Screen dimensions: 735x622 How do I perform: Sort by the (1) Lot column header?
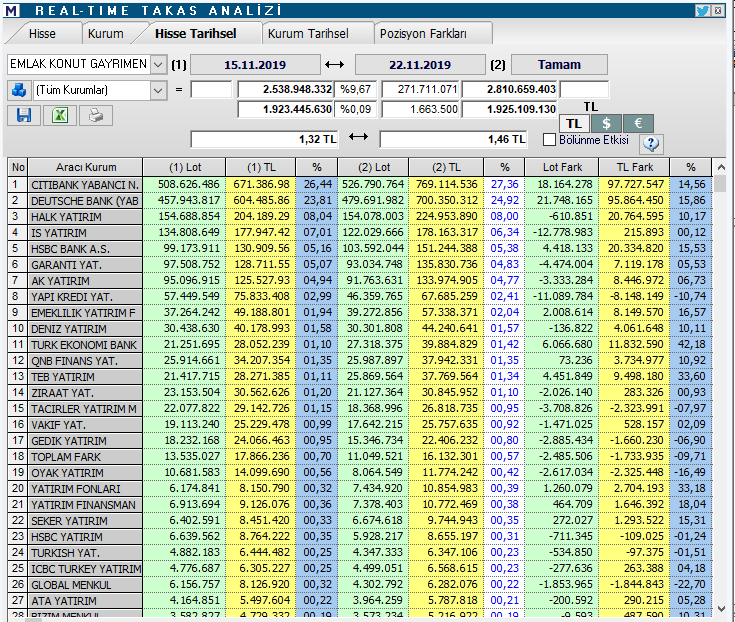pyautogui.click(x=185, y=167)
